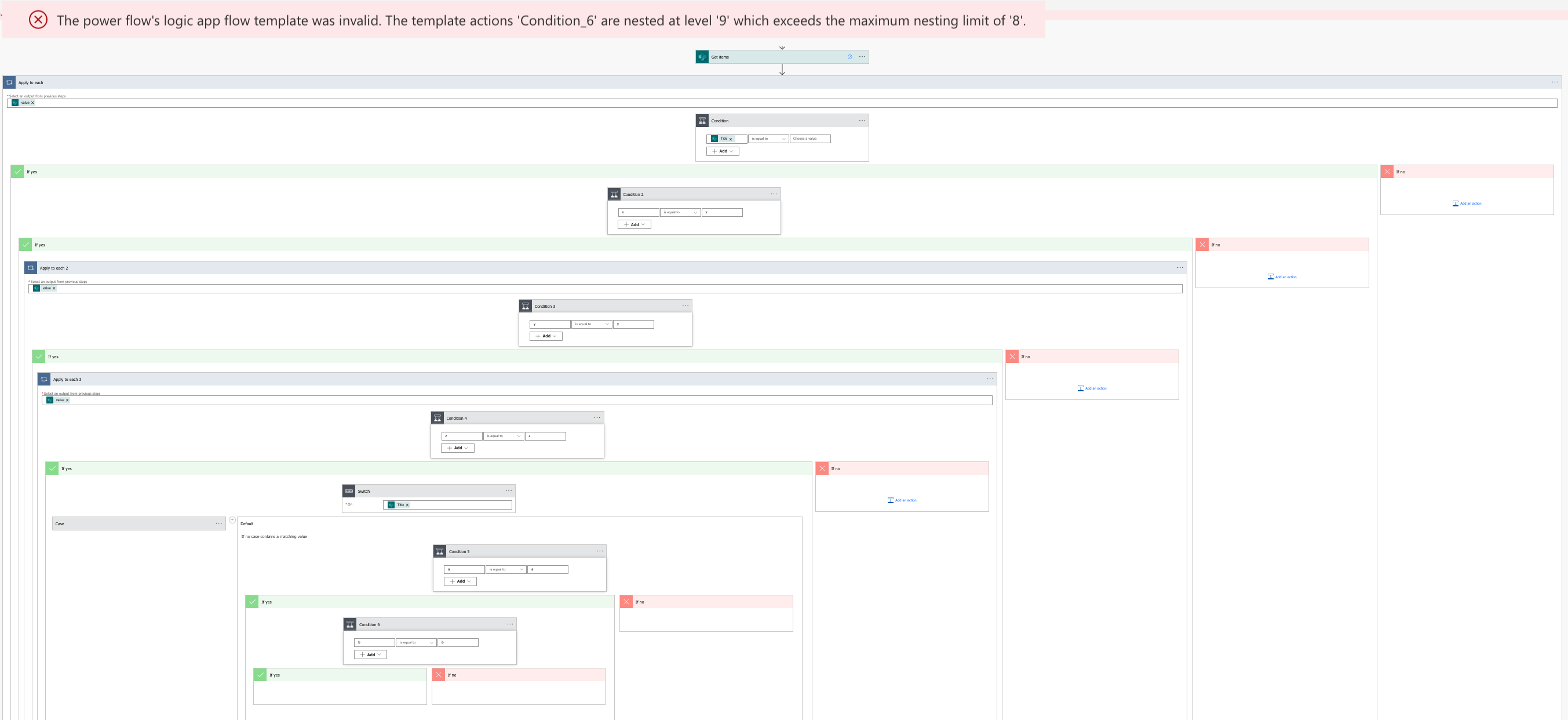
Task: Open the 'is equal to' dropdown in Condition 4
Action: coord(504,436)
